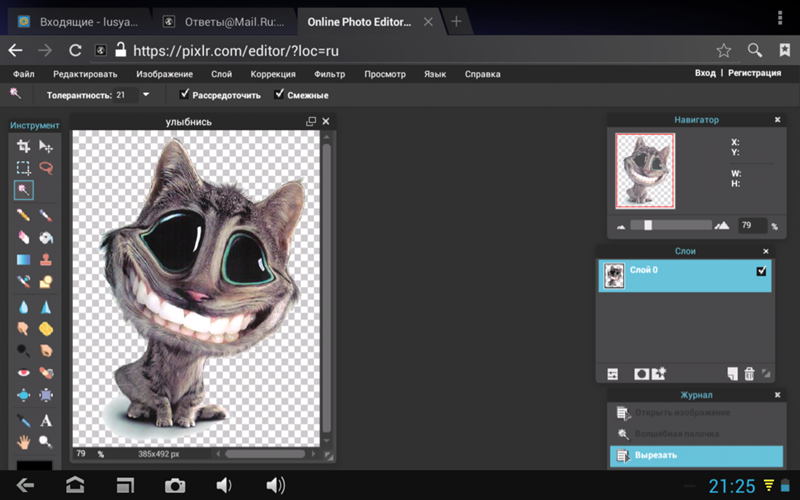The height and width of the screenshot is (500, 800).
Task: Open the Язык menu
Action: pyautogui.click(x=435, y=74)
